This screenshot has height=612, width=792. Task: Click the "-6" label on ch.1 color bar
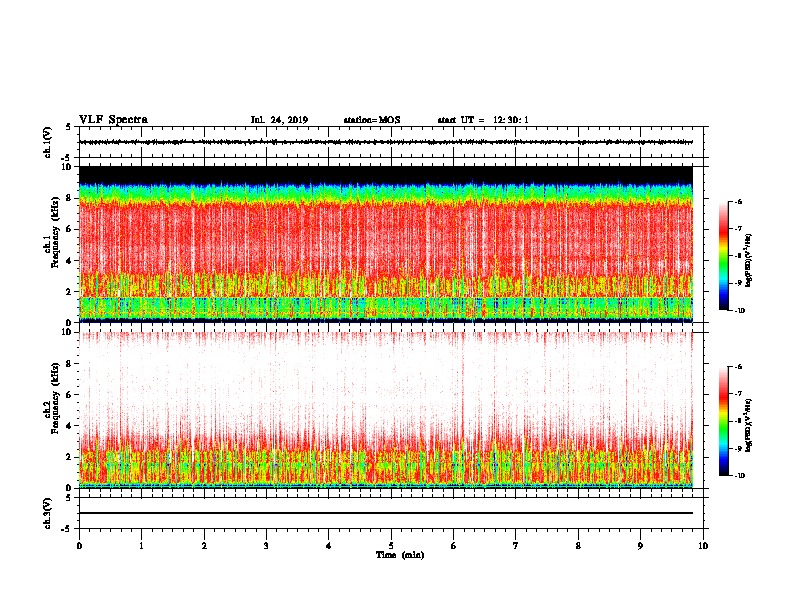coord(738,202)
